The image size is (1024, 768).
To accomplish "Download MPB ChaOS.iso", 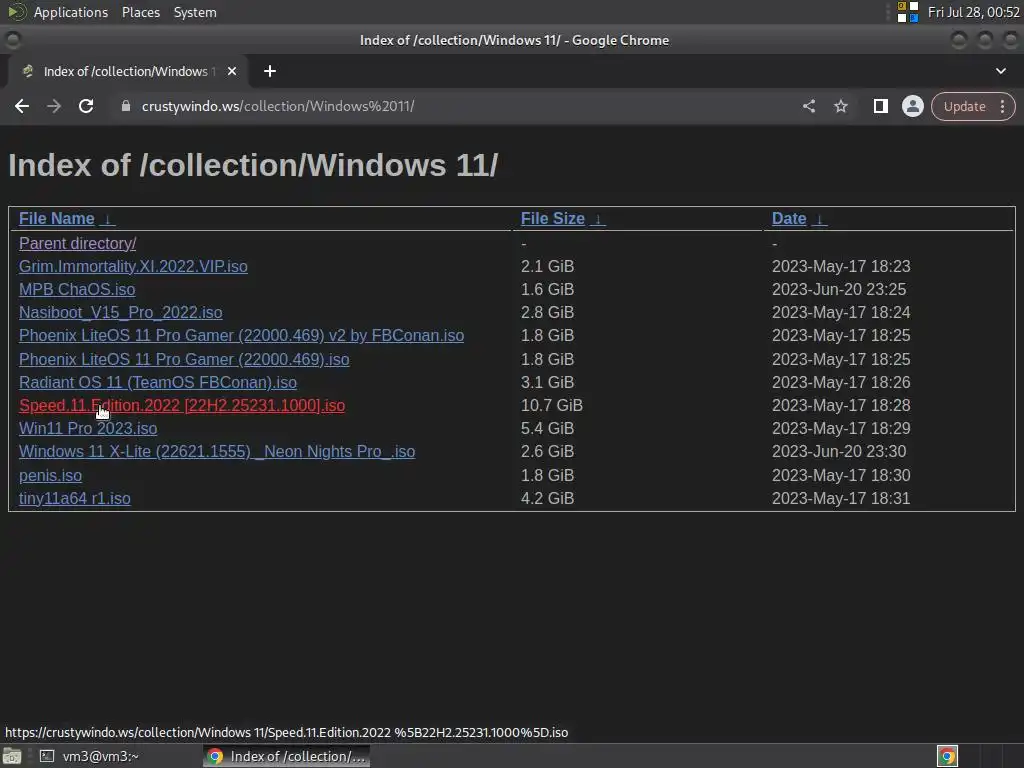I will (77, 289).
